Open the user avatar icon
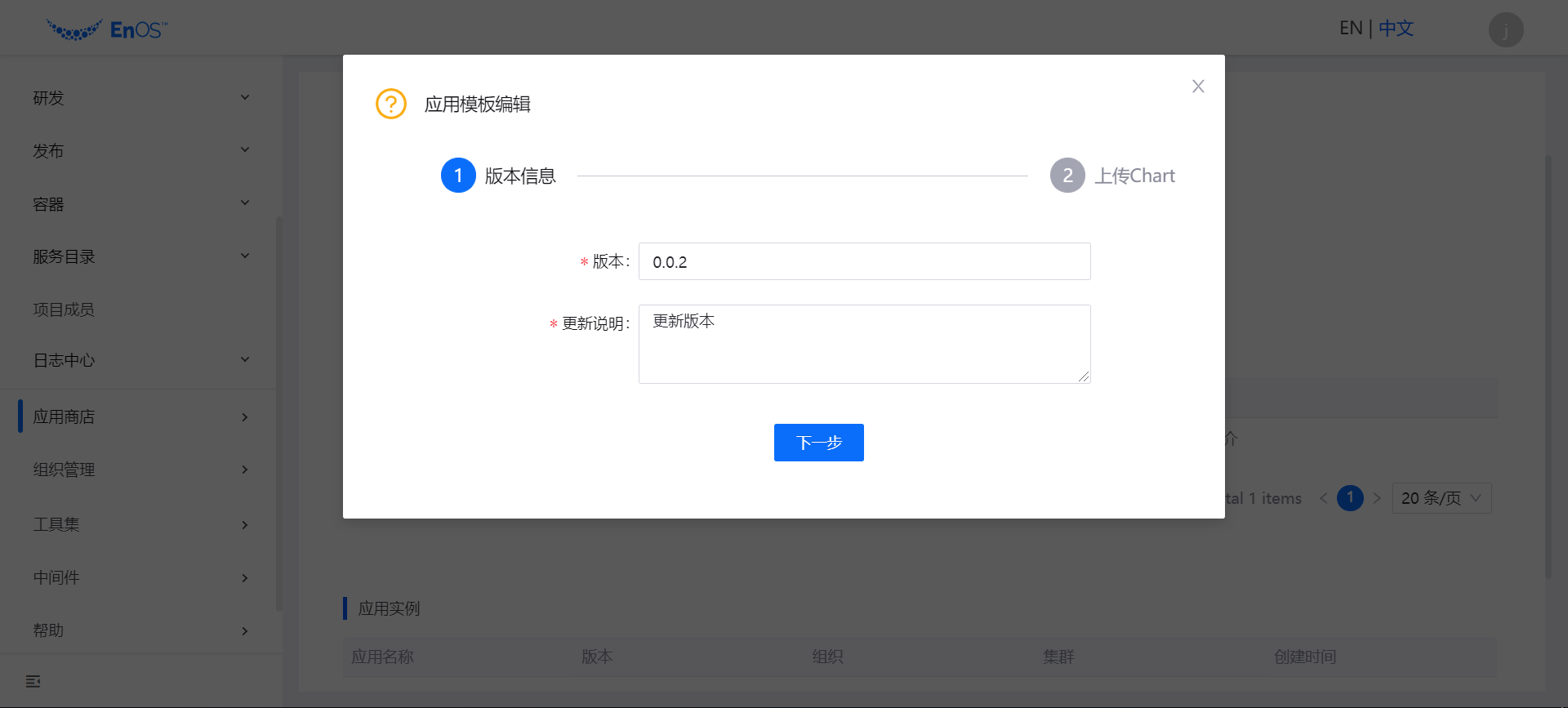1568x708 pixels. click(1506, 29)
